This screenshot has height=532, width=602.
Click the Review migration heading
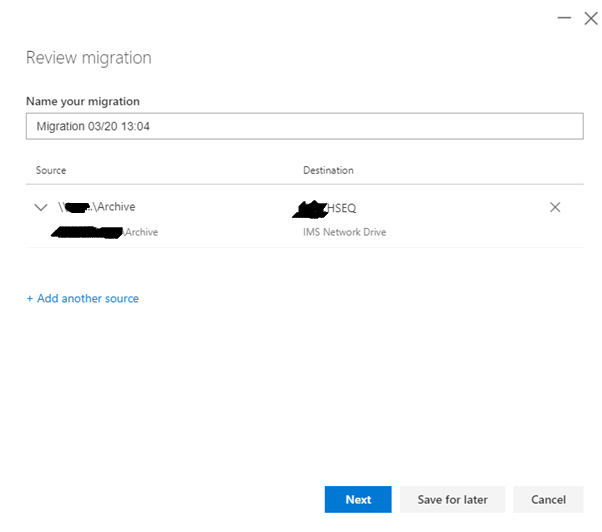click(89, 58)
